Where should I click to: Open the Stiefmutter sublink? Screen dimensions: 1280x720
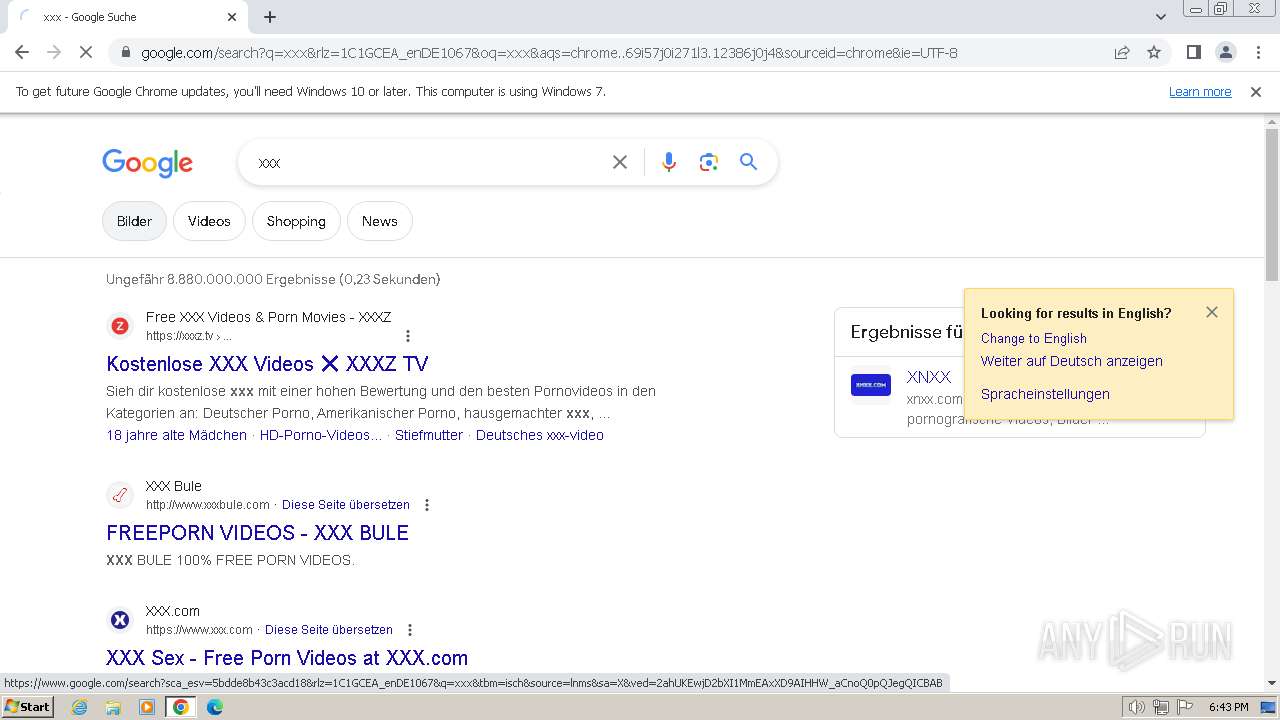tap(429, 435)
